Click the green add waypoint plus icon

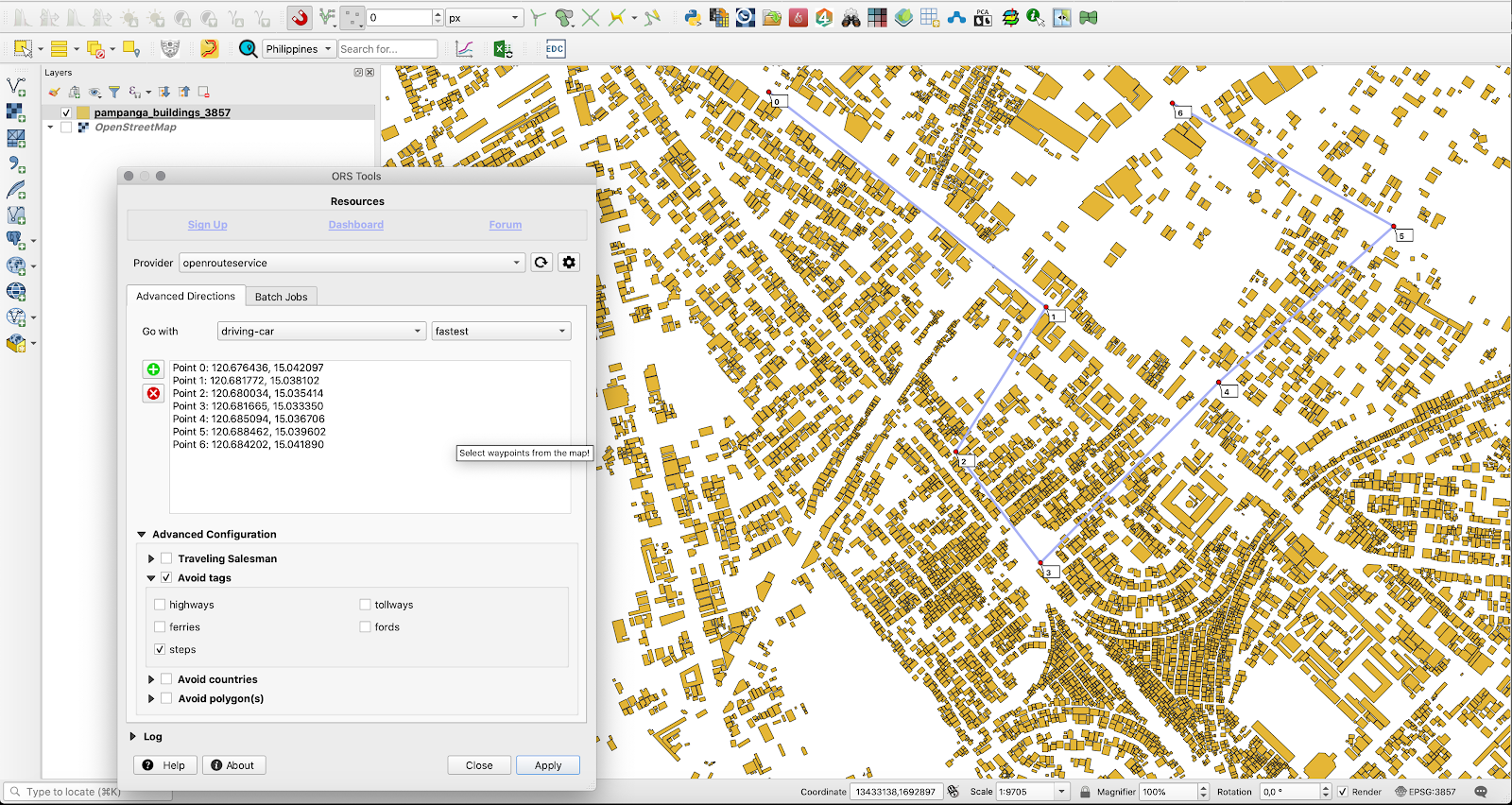(153, 369)
